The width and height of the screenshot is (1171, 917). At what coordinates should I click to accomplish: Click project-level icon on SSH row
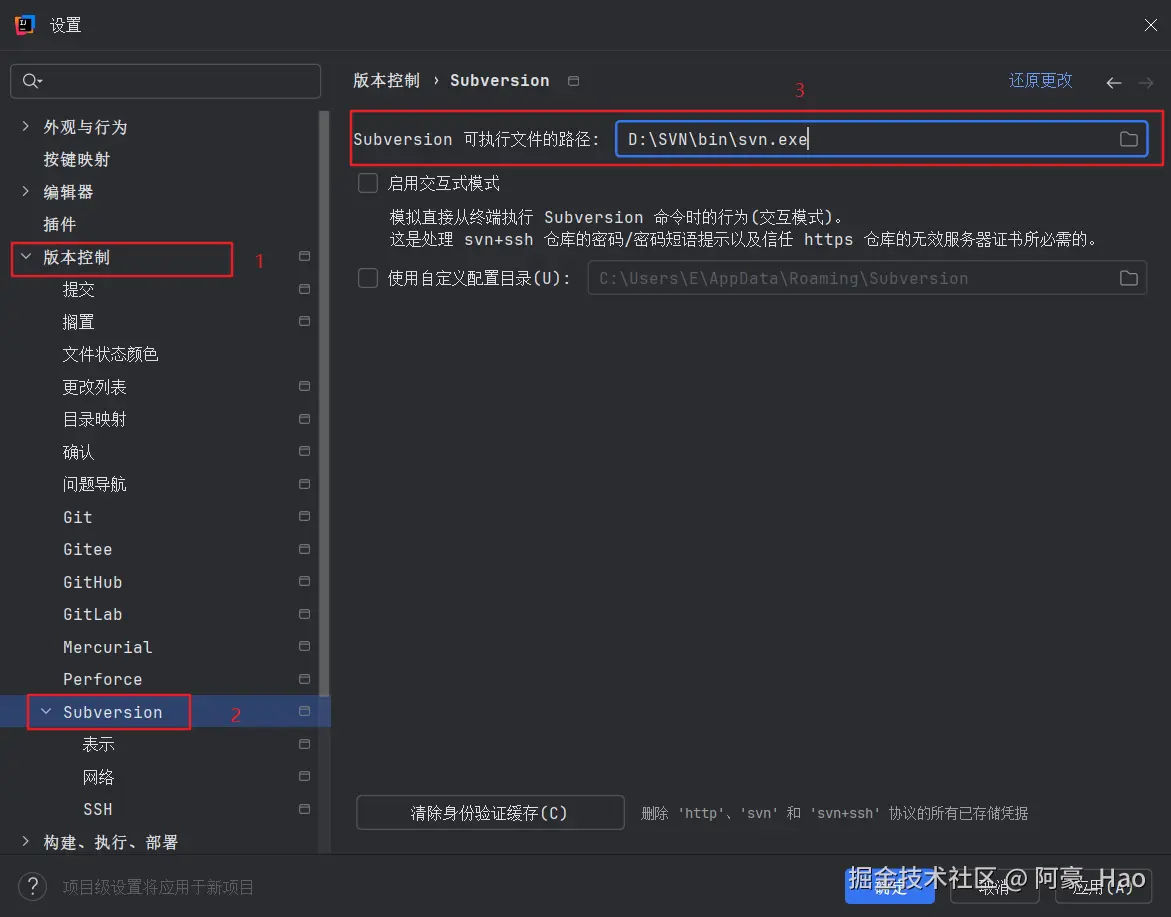[x=304, y=809]
